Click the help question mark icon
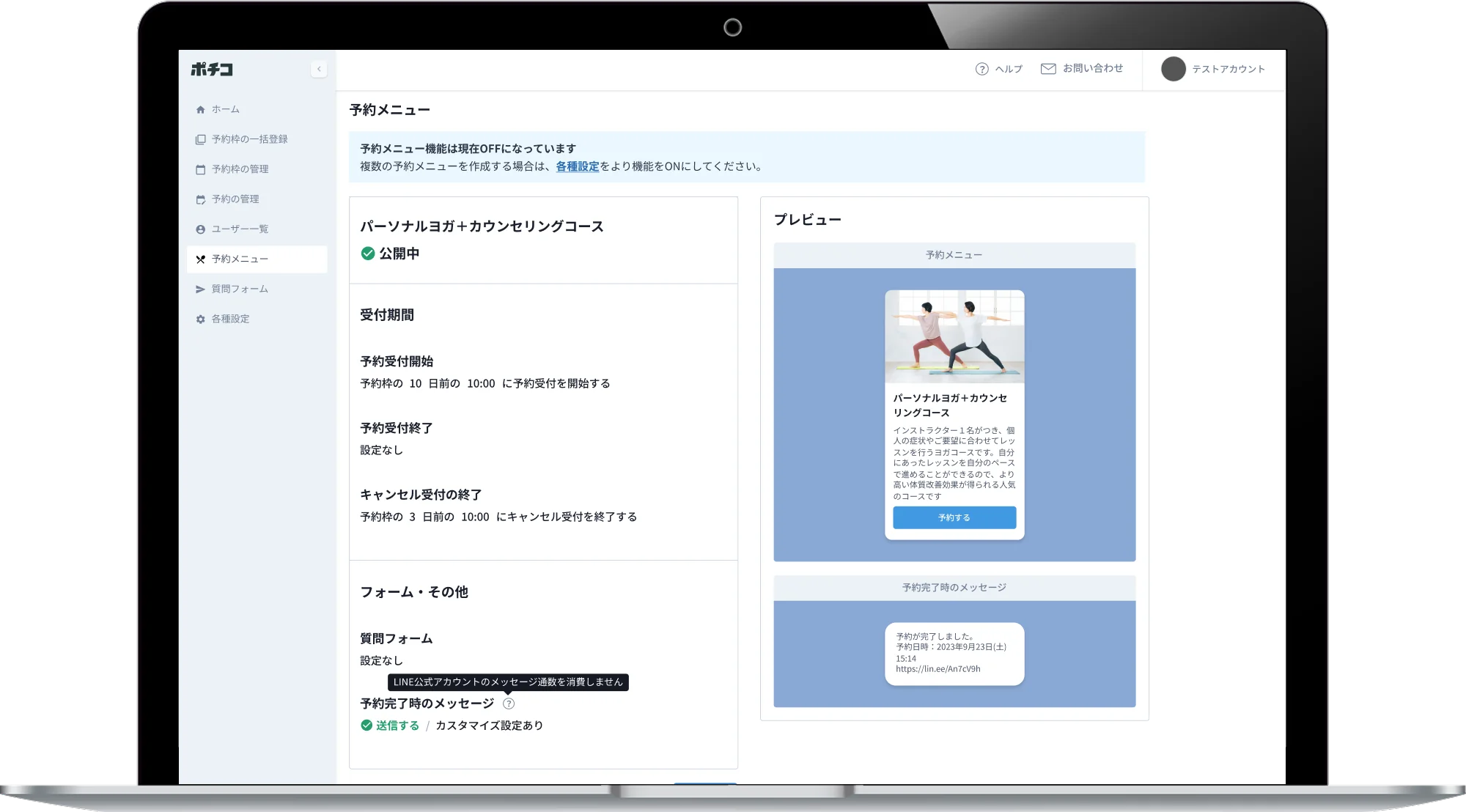Viewport: 1466px width, 812px height. (x=982, y=69)
